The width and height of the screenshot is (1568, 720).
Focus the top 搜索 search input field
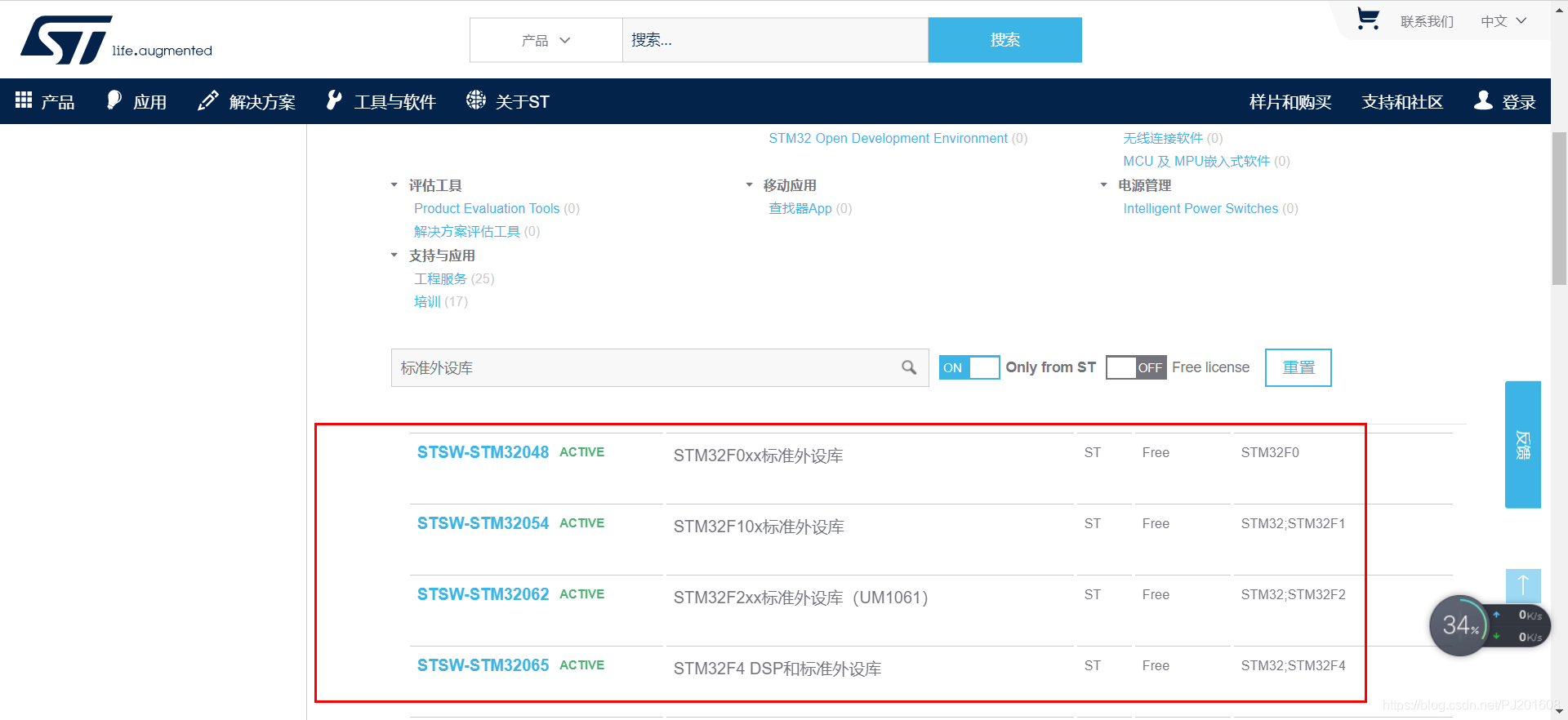coord(775,40)
